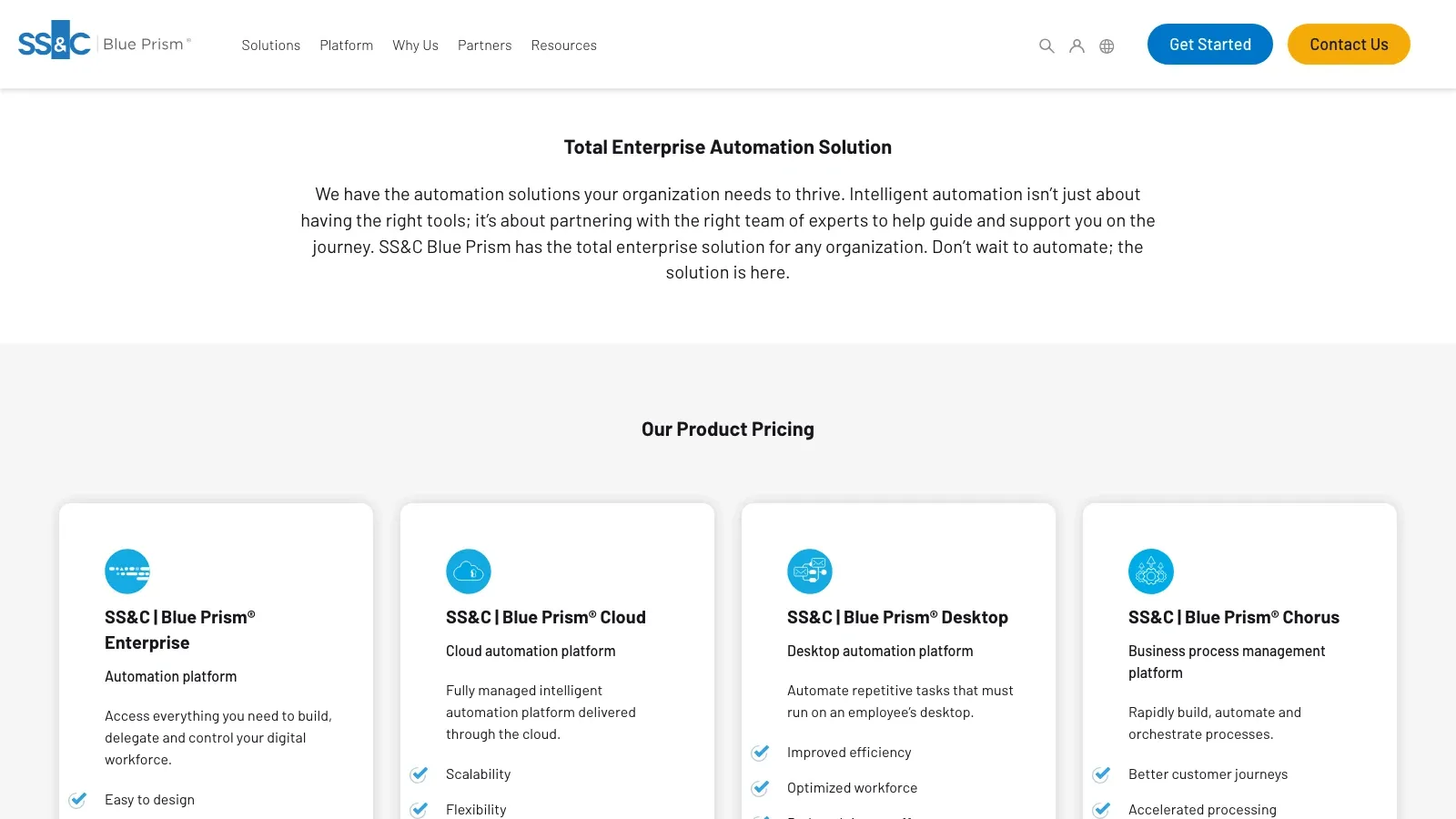Select the SS&C | Blue Prism Desktop title
Screen dimensions: 1456x819
click(x=897, y=617)
